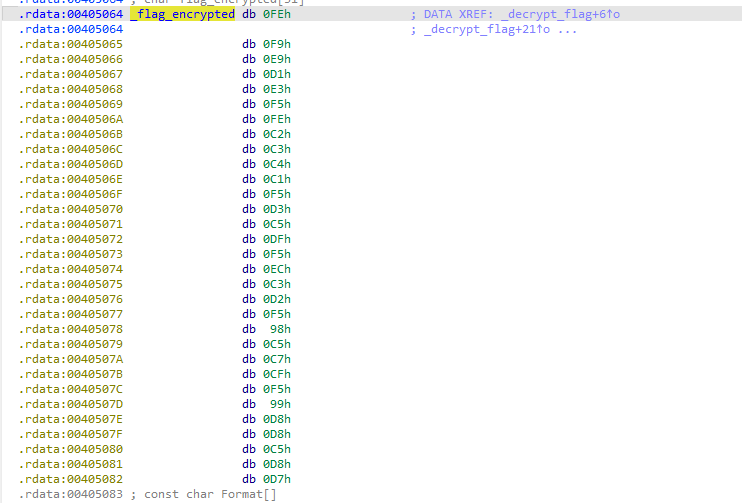The image size is (742, 503).
Task: Select the _flag_encrypted label
Action: pyautogui.click(x=182, y=14)
